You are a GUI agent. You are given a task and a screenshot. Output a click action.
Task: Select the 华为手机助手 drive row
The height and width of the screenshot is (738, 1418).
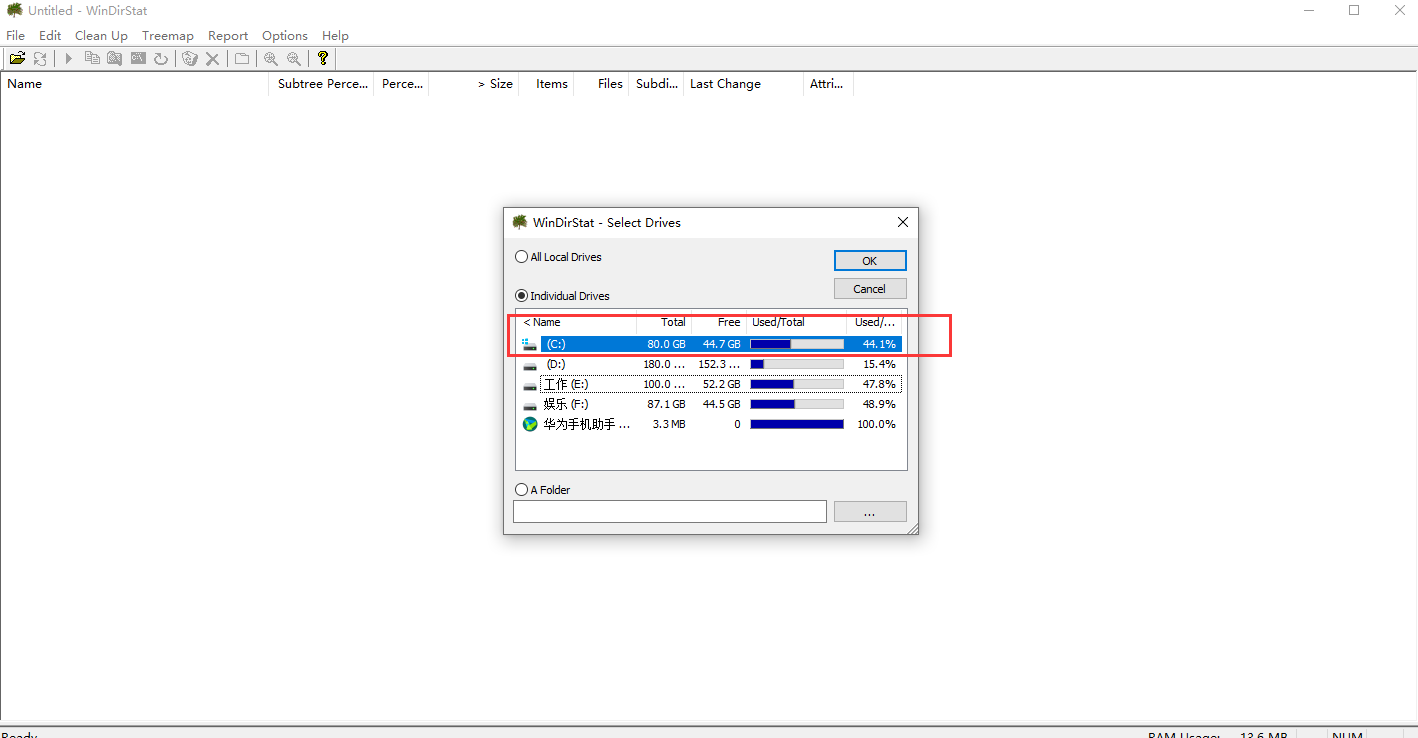point(710,424)
